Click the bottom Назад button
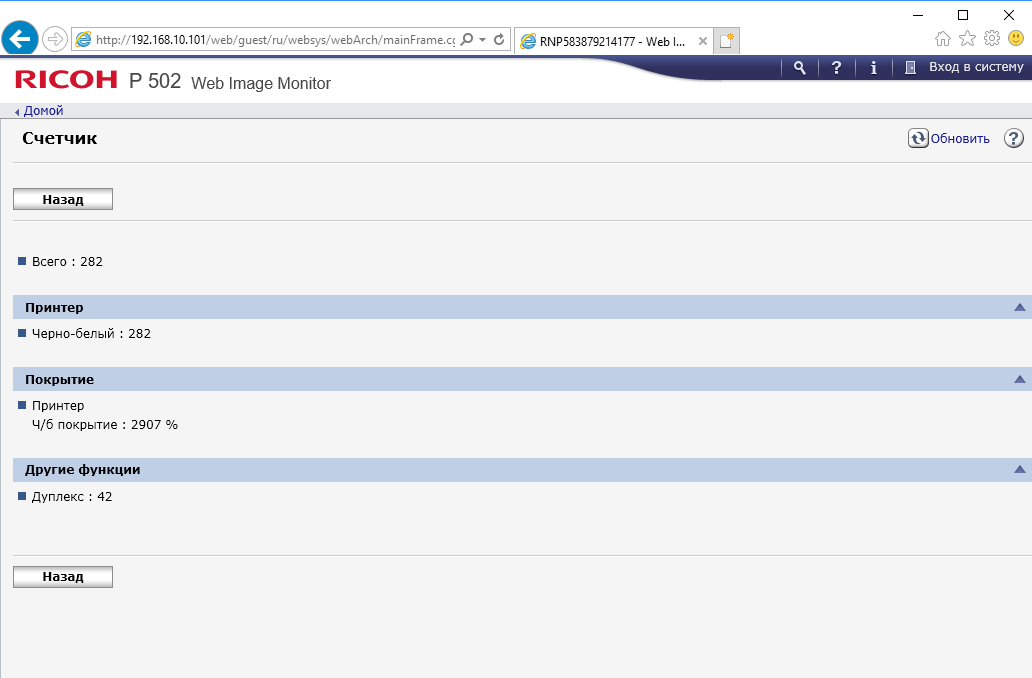 tap(63, 576)
